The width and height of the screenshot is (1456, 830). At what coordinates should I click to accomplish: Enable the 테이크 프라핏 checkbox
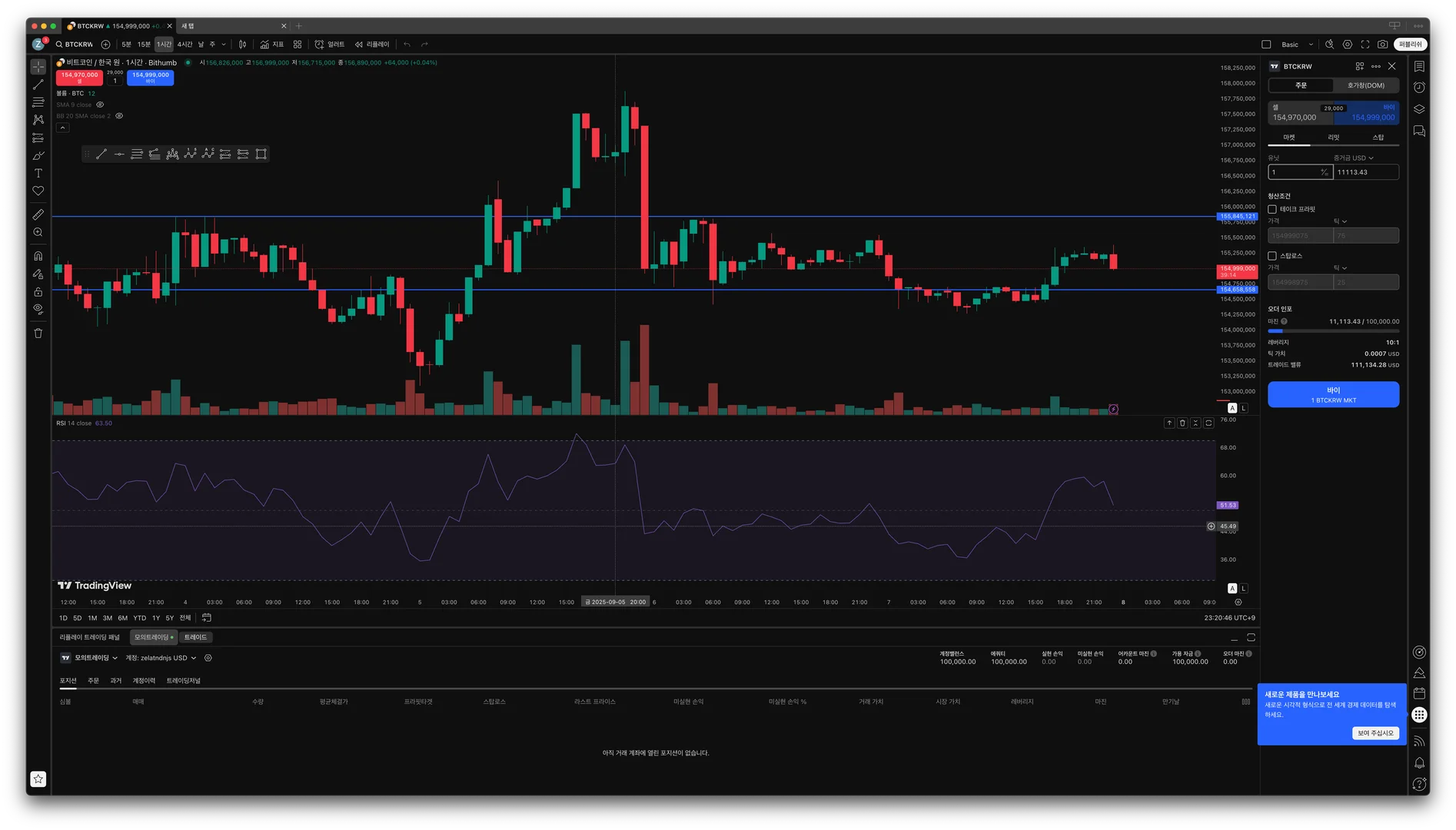tap(1272, 209)
